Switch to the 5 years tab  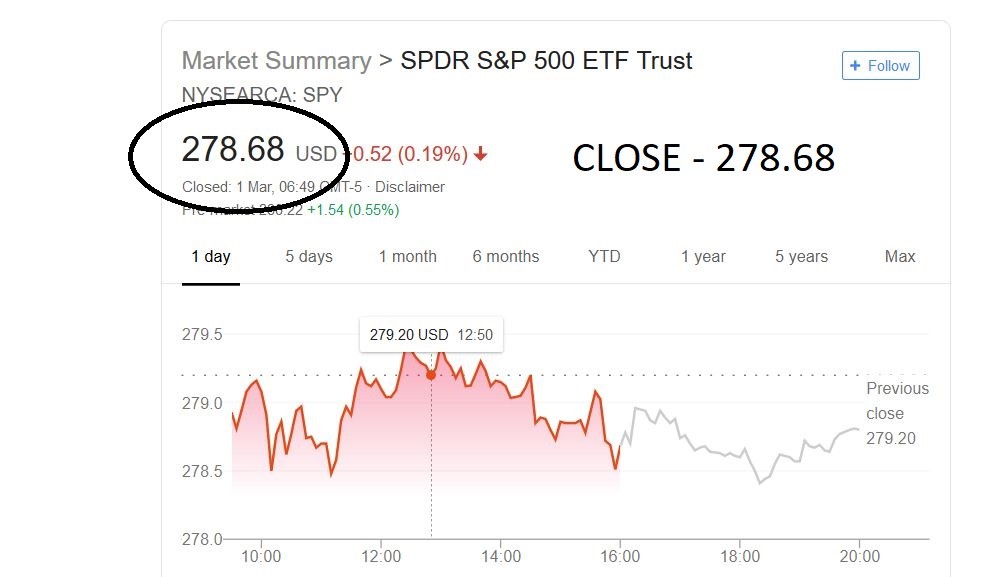pyautogui.click(x=801, y=257)
